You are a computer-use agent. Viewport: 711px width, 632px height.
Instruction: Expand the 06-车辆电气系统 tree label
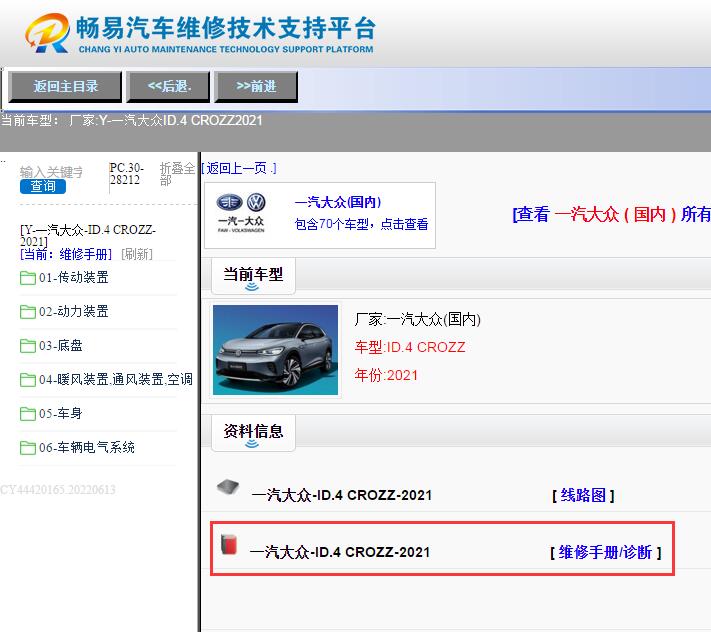point(87,447)
